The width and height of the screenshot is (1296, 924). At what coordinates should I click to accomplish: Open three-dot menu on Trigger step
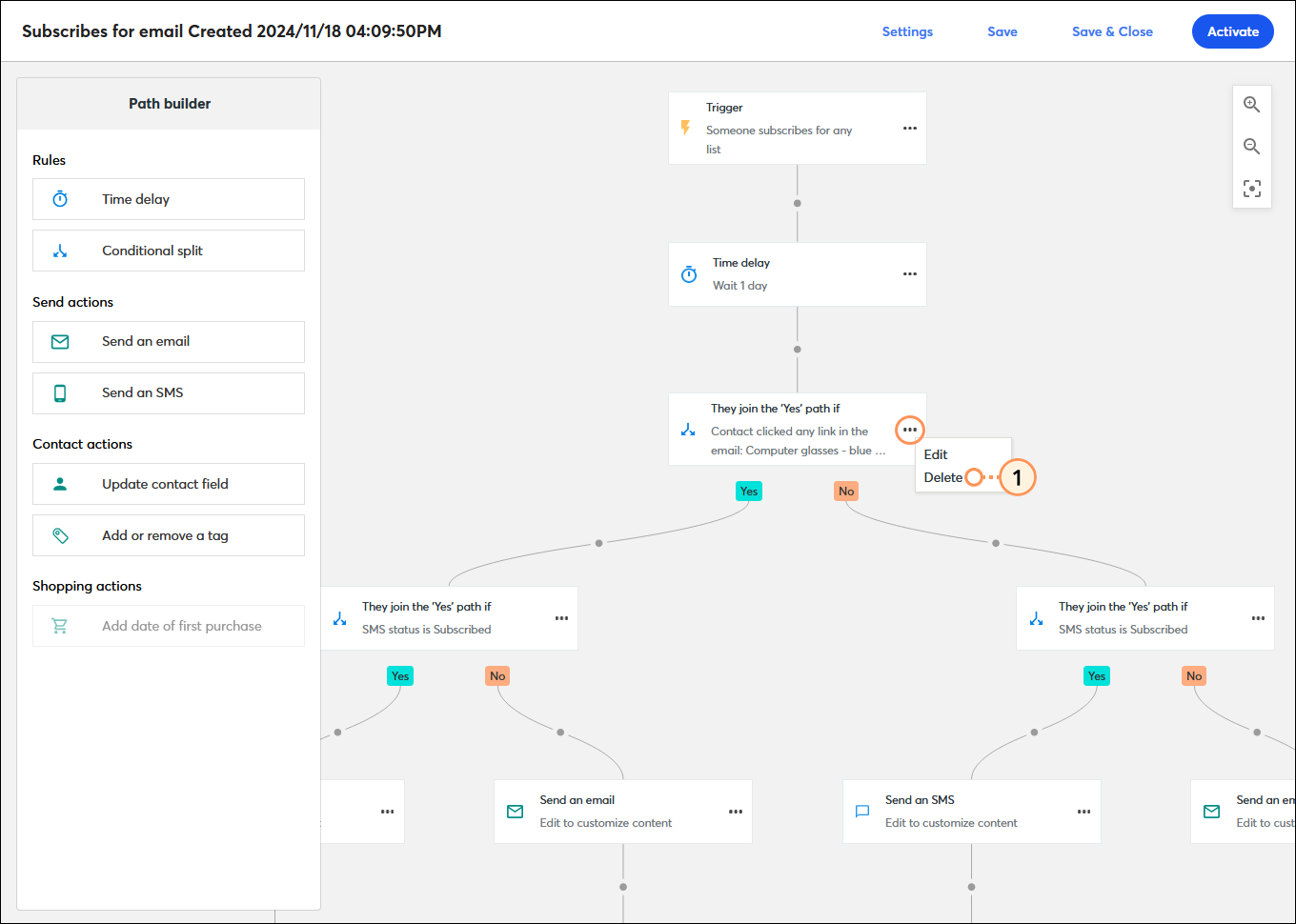[x=910, y=129]
